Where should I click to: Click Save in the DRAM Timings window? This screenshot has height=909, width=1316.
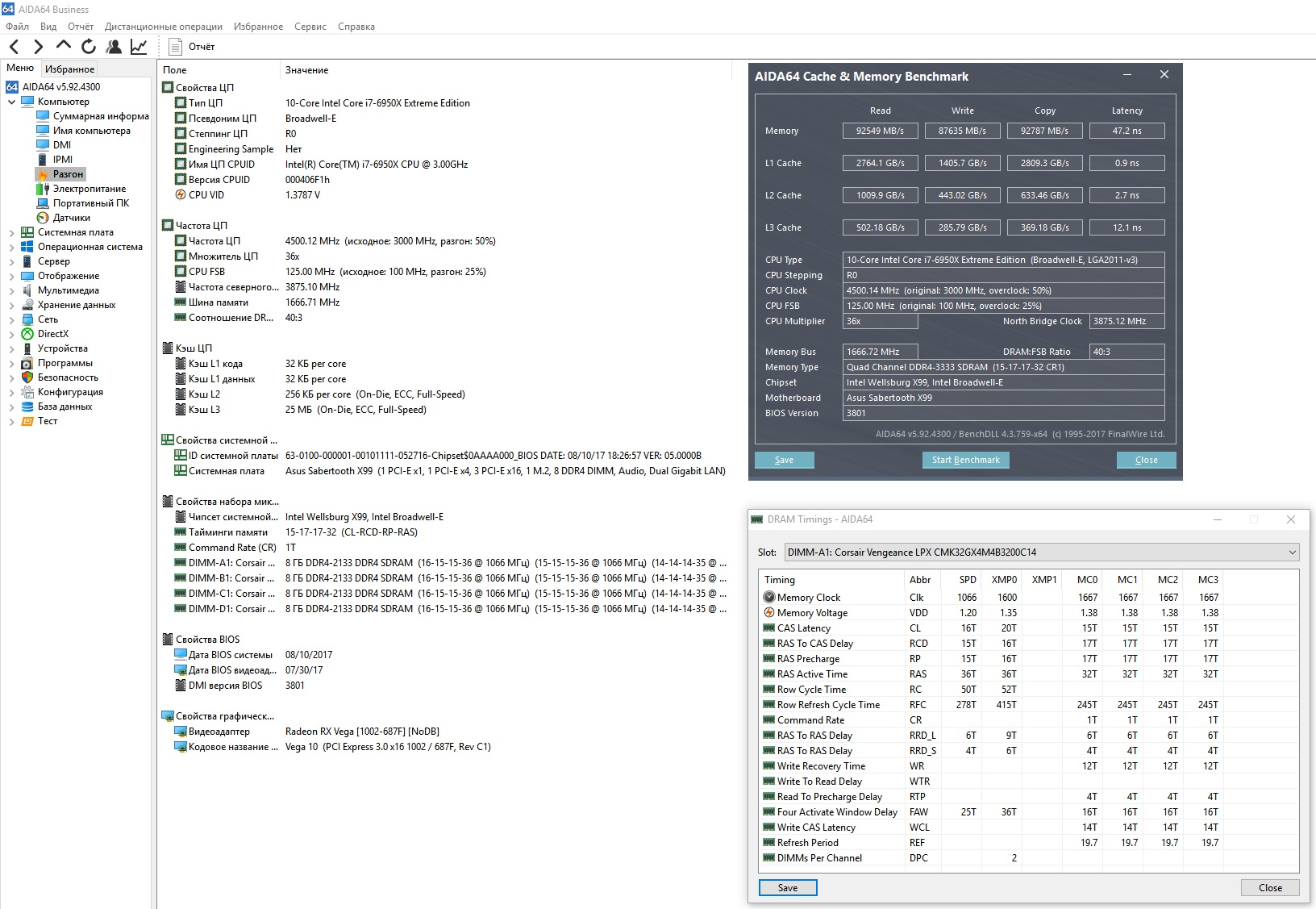coord(788,887)
